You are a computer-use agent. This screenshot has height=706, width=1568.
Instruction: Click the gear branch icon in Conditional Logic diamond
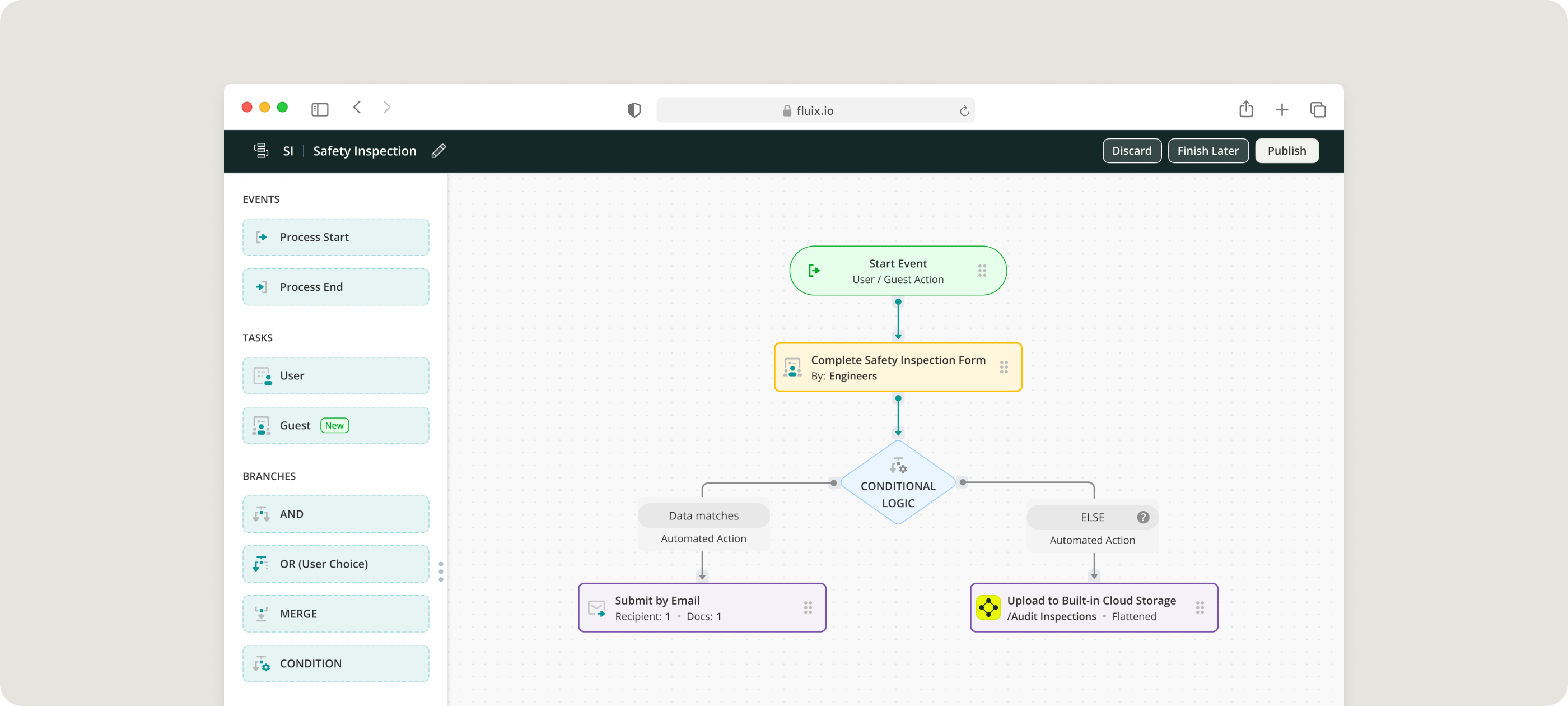pos(898,466)
